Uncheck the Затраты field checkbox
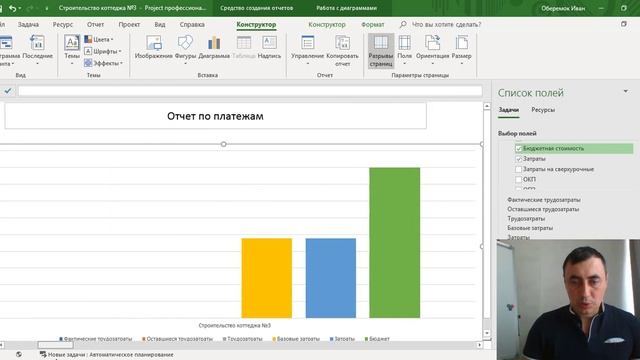The image size is (640, 360). 518,159
